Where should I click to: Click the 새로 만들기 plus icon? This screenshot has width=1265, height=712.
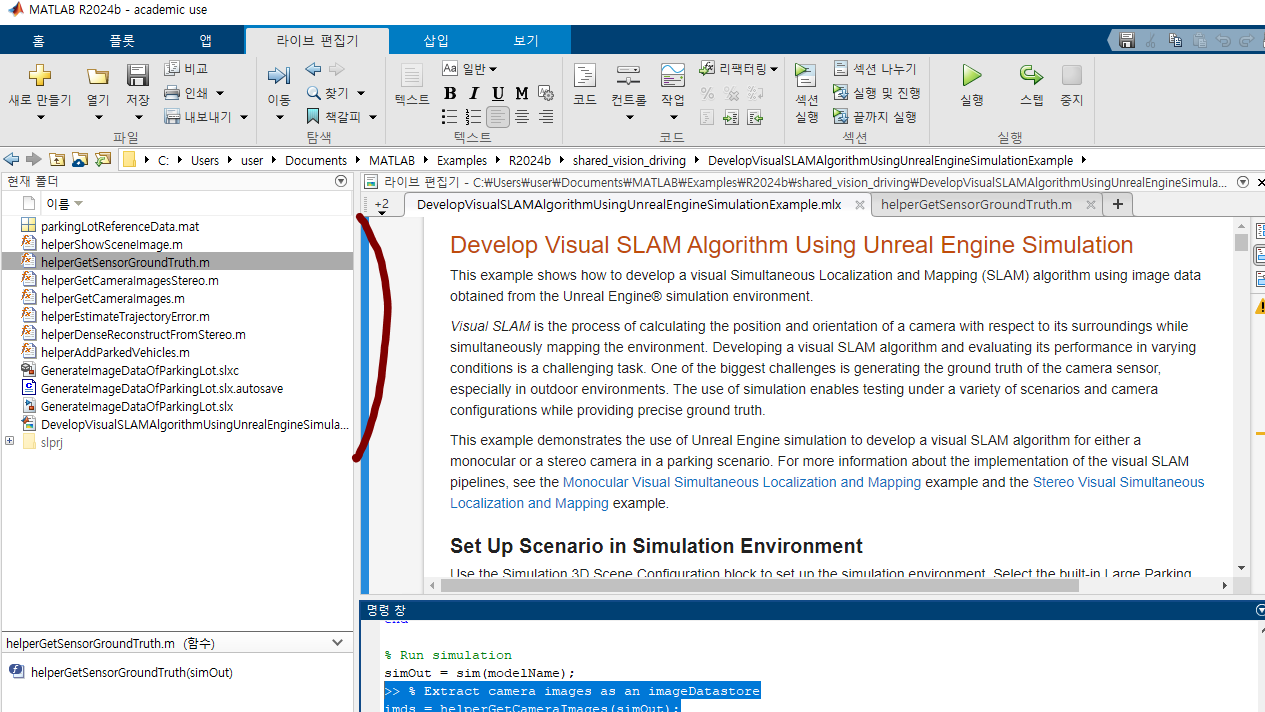(39, 76)
